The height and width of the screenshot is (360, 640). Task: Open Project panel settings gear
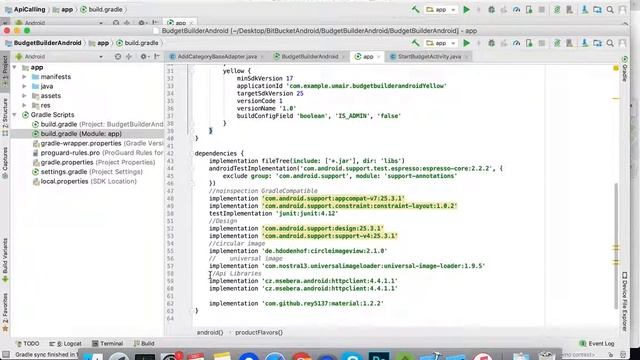144,56
